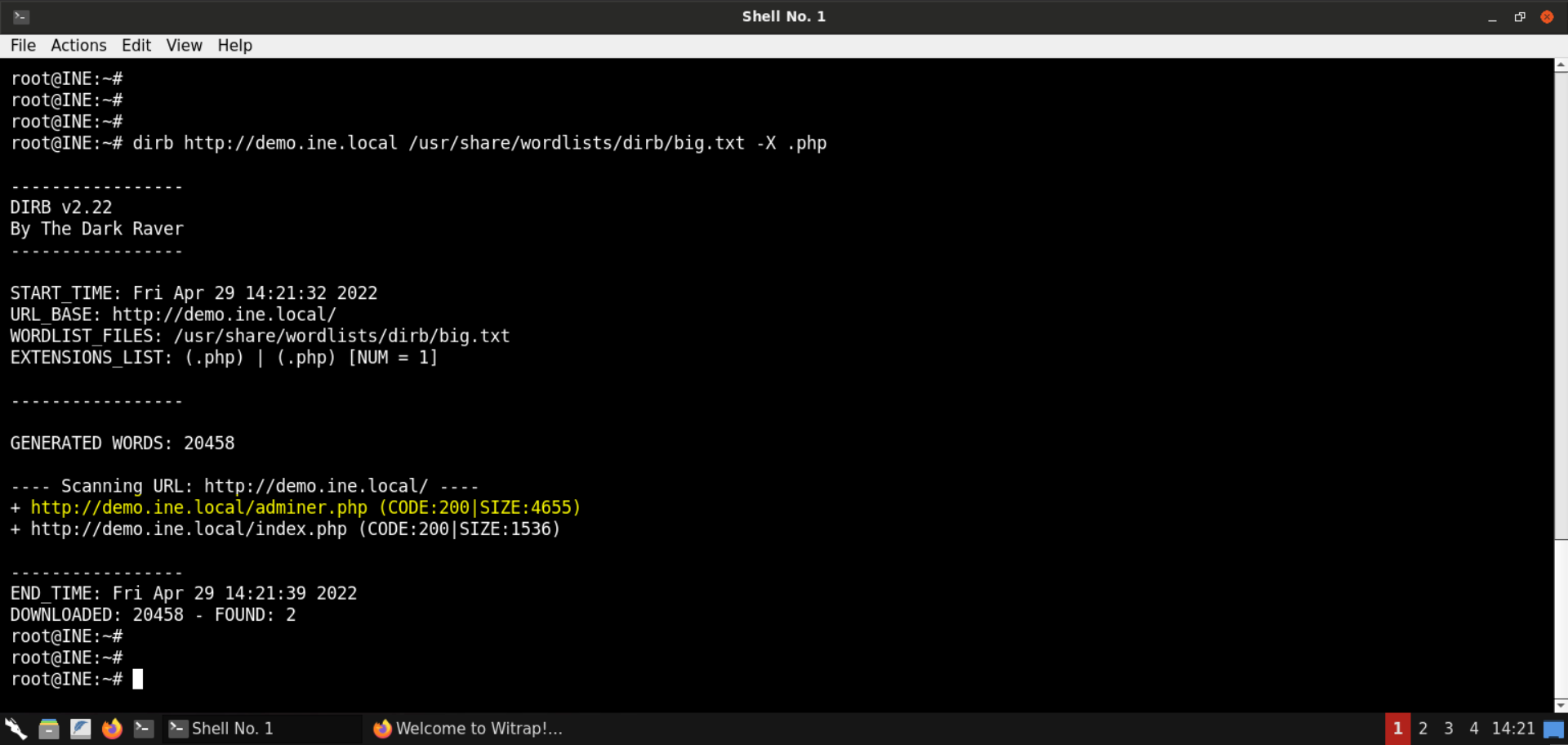Viewport: 1568px width, 745px height.
Task: Switch to workspace 3
Action: pos(1448,728)
